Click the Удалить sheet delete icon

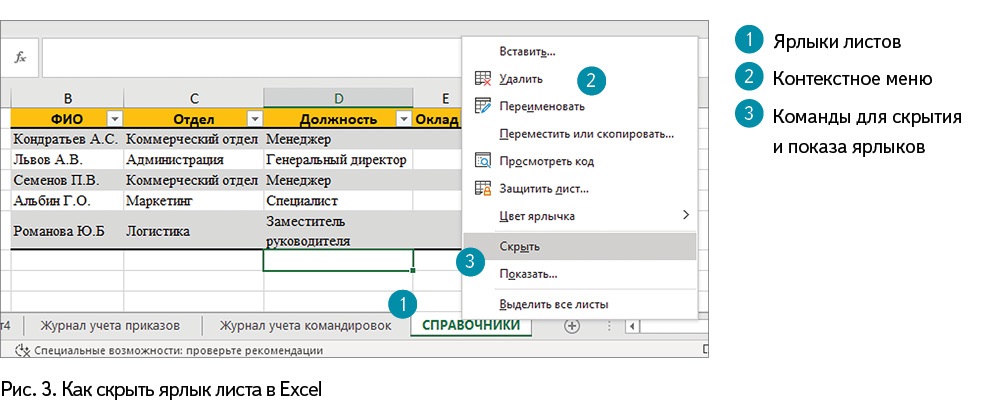point(483,78)
